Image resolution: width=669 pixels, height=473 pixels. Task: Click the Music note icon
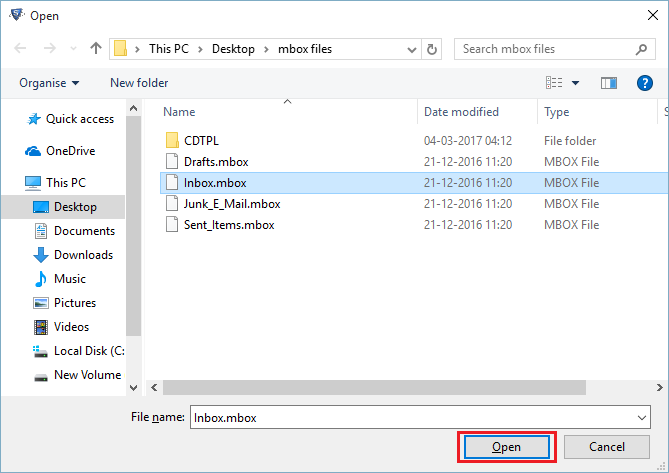pos(41,279)
